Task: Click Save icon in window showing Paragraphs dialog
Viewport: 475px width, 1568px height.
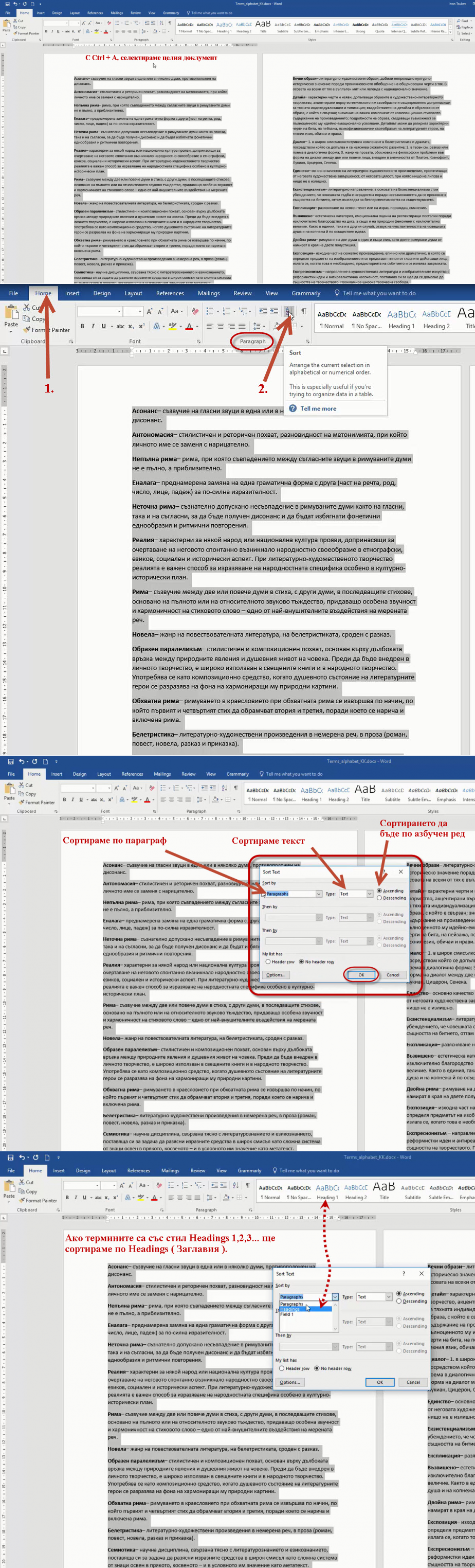Action: coord(10,761)
